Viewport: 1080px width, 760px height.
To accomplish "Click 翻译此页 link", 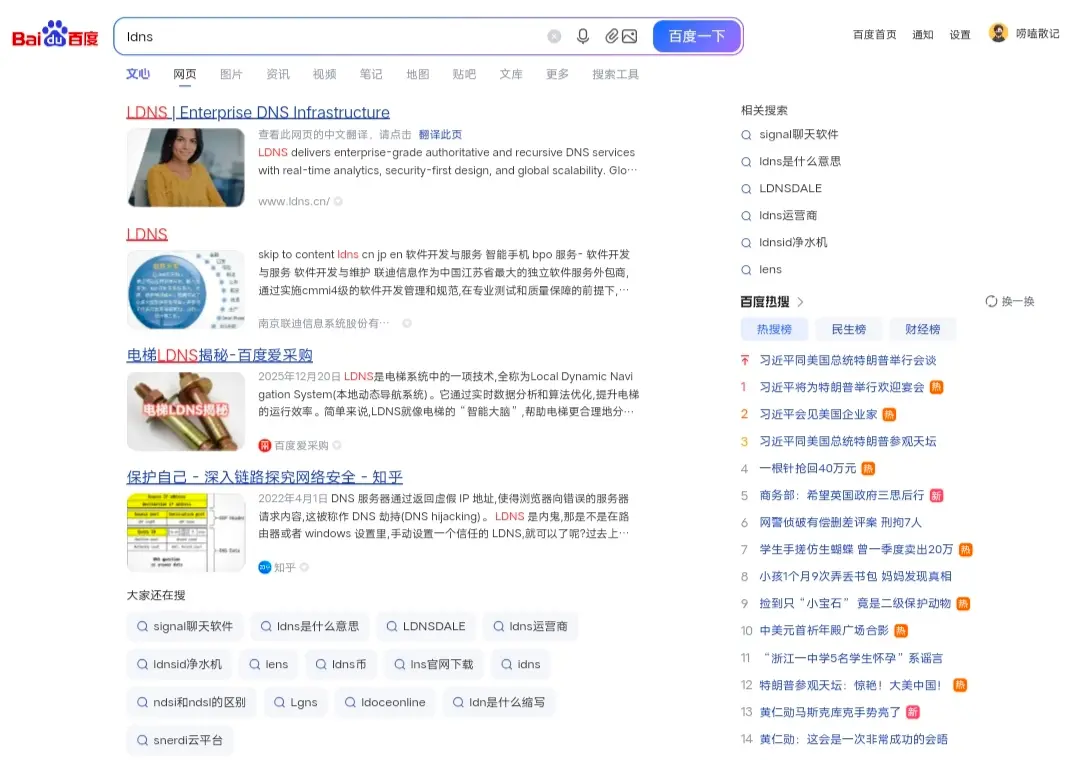I will (440, 134).
